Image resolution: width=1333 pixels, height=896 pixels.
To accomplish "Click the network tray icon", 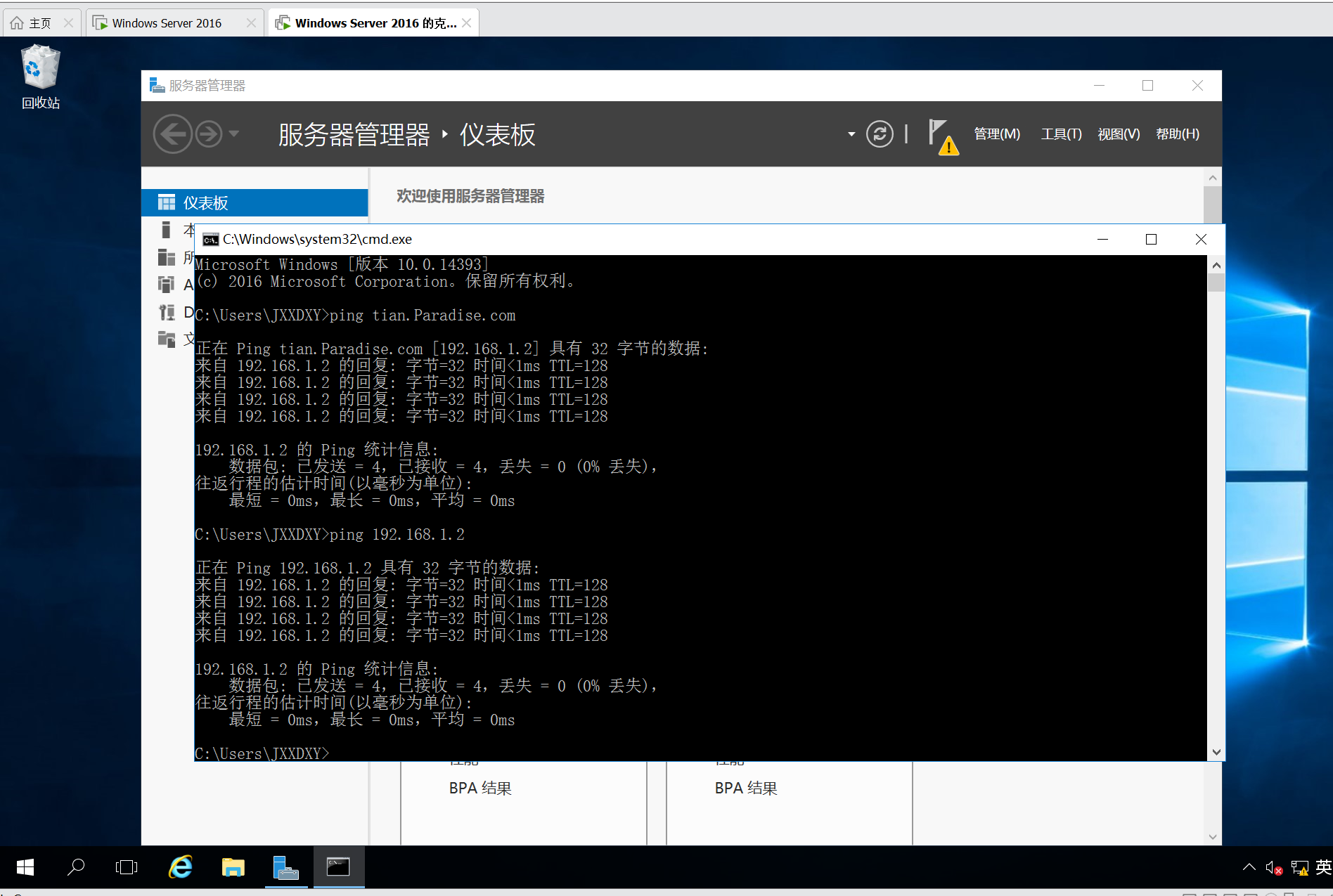I will pyautogui.click(x=1300, y=868).
